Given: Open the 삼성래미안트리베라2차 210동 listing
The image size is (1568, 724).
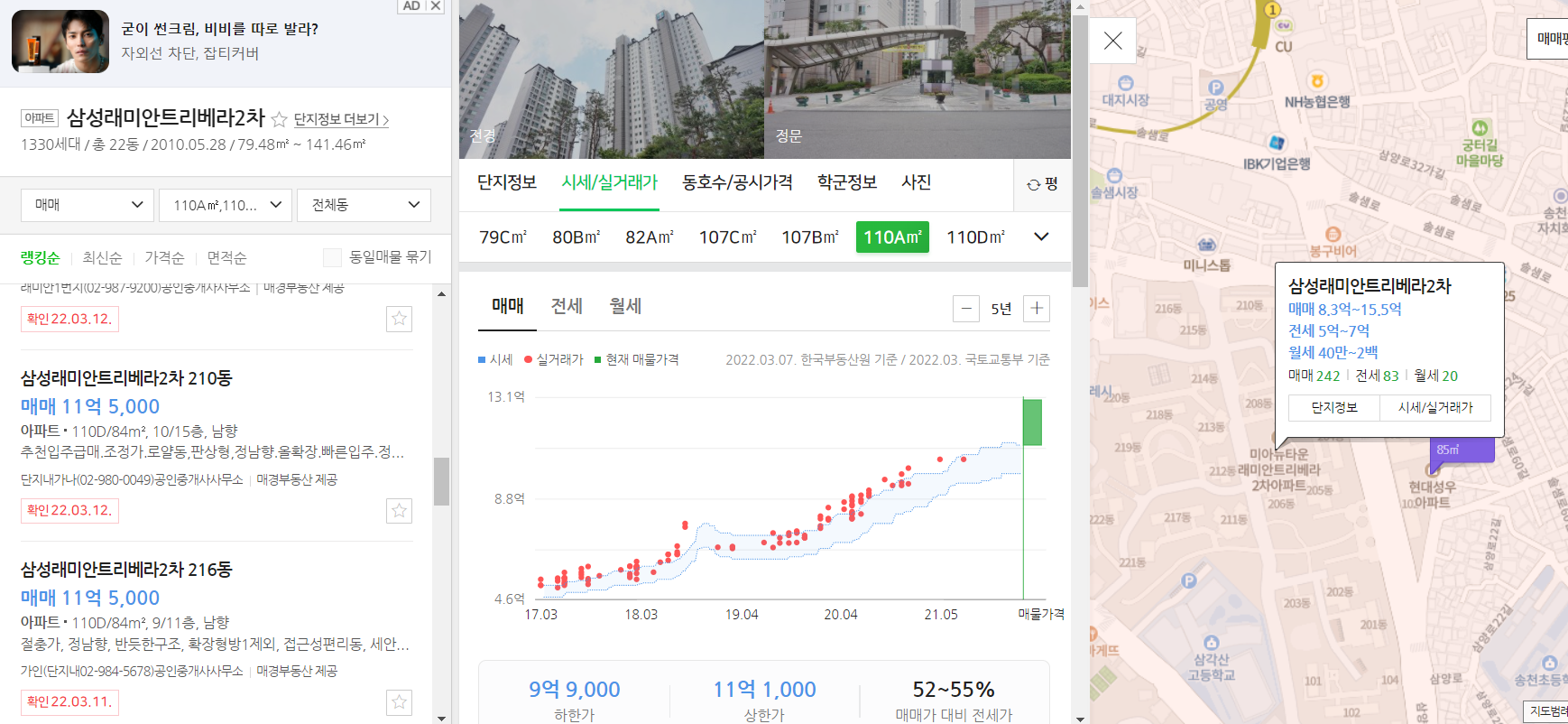Looking at the screenshot, I should [x=126, y=378].
